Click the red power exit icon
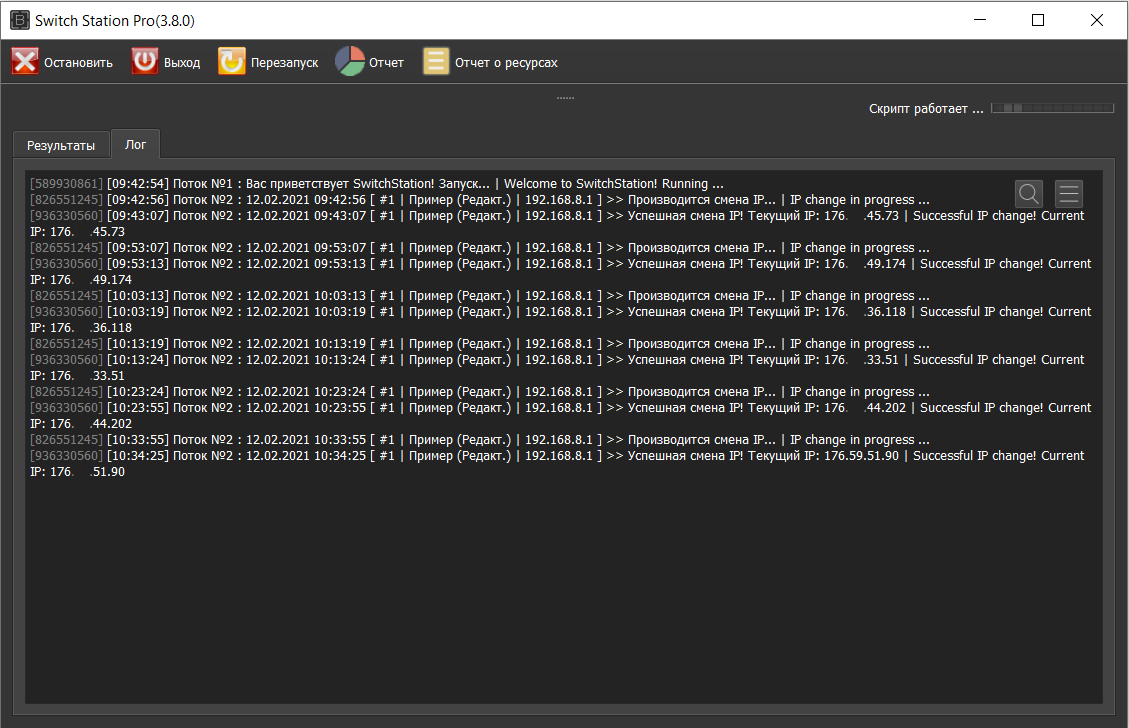Viewport: 1129px width, 728px height. pyautogui.click(x=145, y=61)
